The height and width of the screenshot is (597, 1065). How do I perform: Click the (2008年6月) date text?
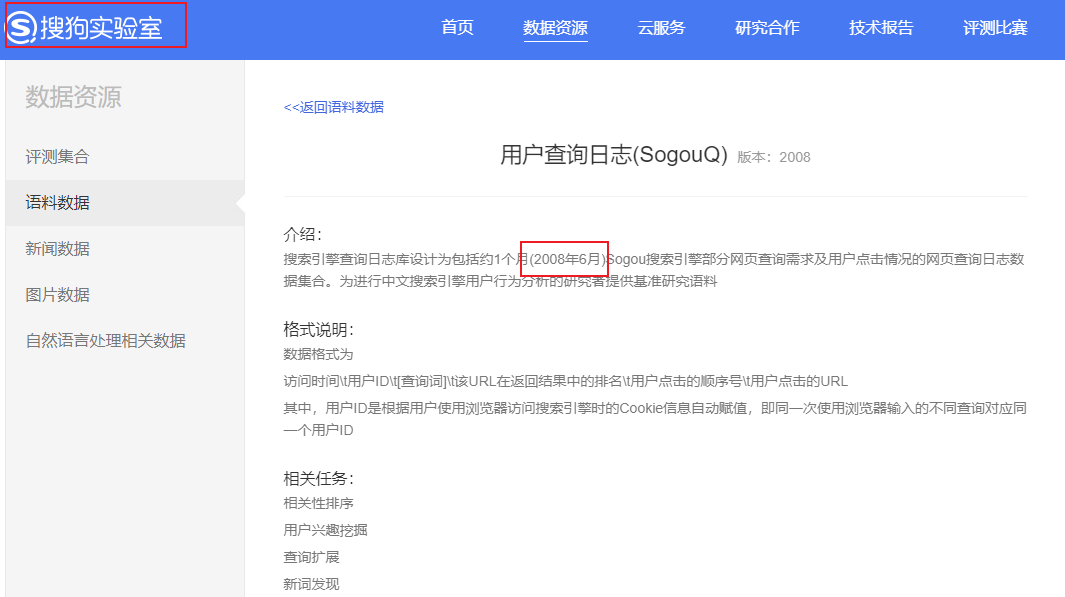pyautogui.click(x=568, y=259)
